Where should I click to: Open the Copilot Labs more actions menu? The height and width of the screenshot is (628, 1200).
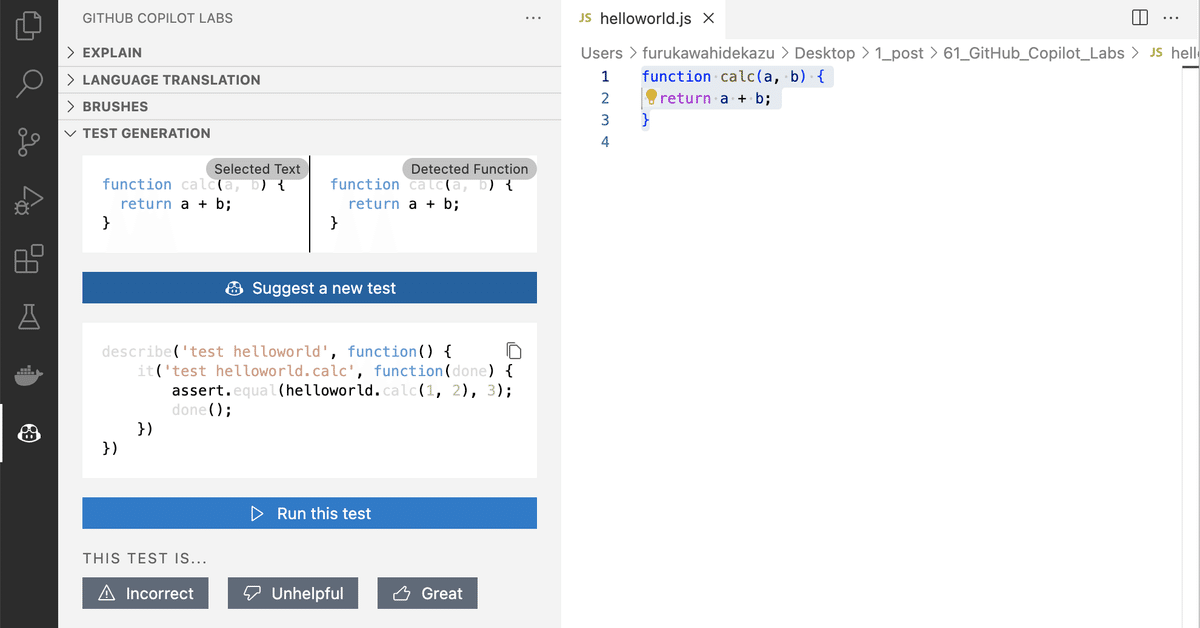coord(533,17)
